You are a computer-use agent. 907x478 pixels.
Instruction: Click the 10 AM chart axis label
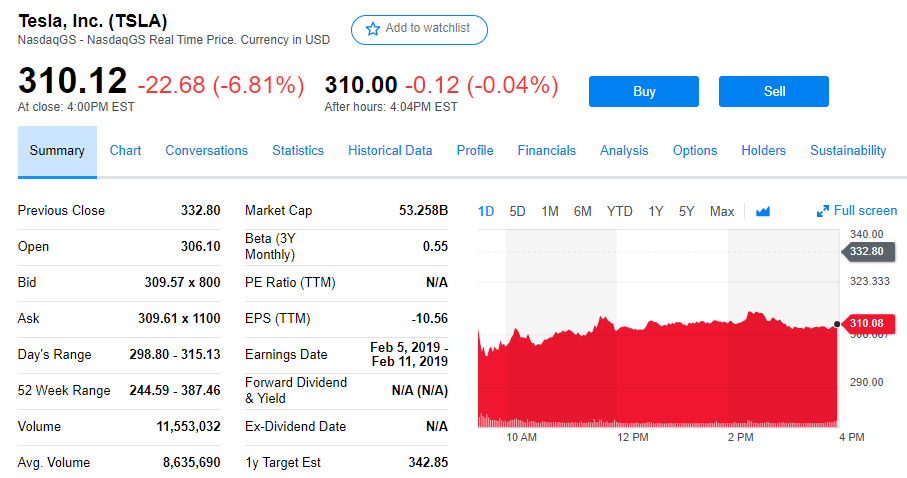point(521,437)
